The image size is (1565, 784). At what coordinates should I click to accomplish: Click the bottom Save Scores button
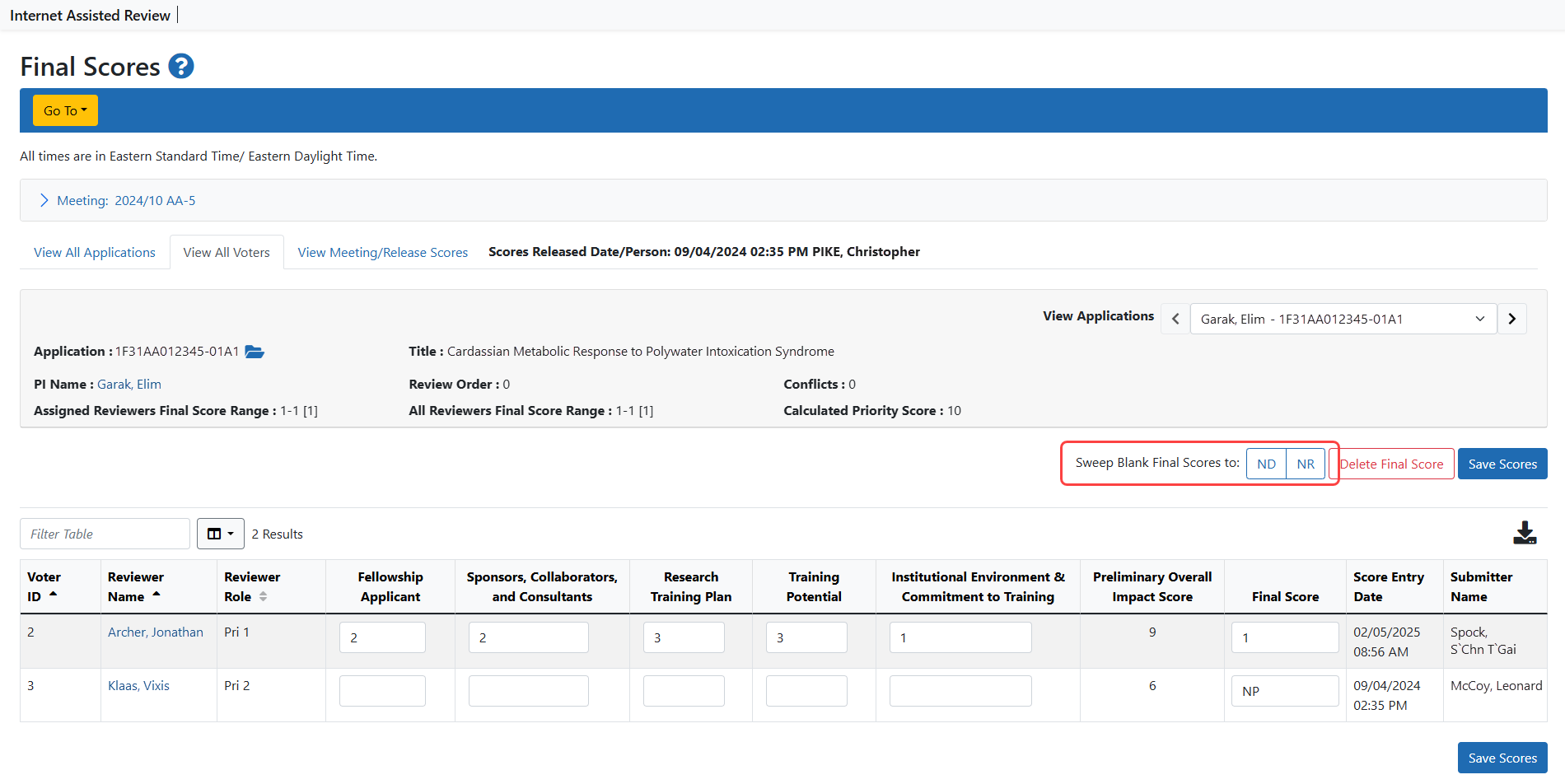click(x=1502, y=758)
